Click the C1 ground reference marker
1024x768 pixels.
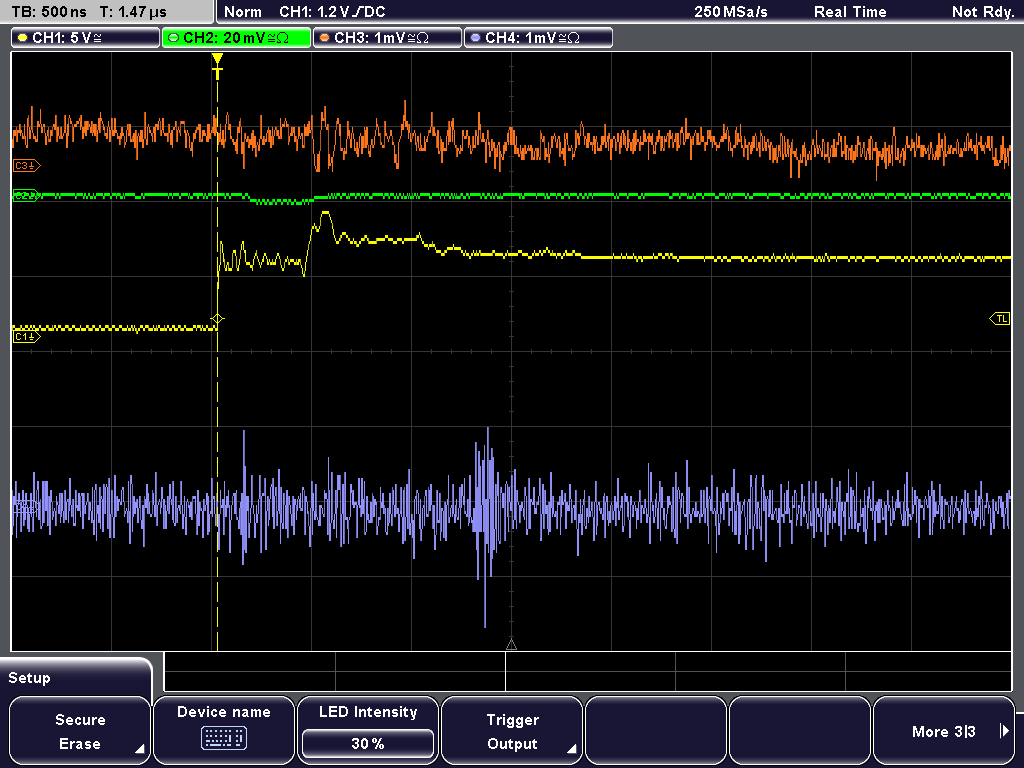click(x=27, y=337)
